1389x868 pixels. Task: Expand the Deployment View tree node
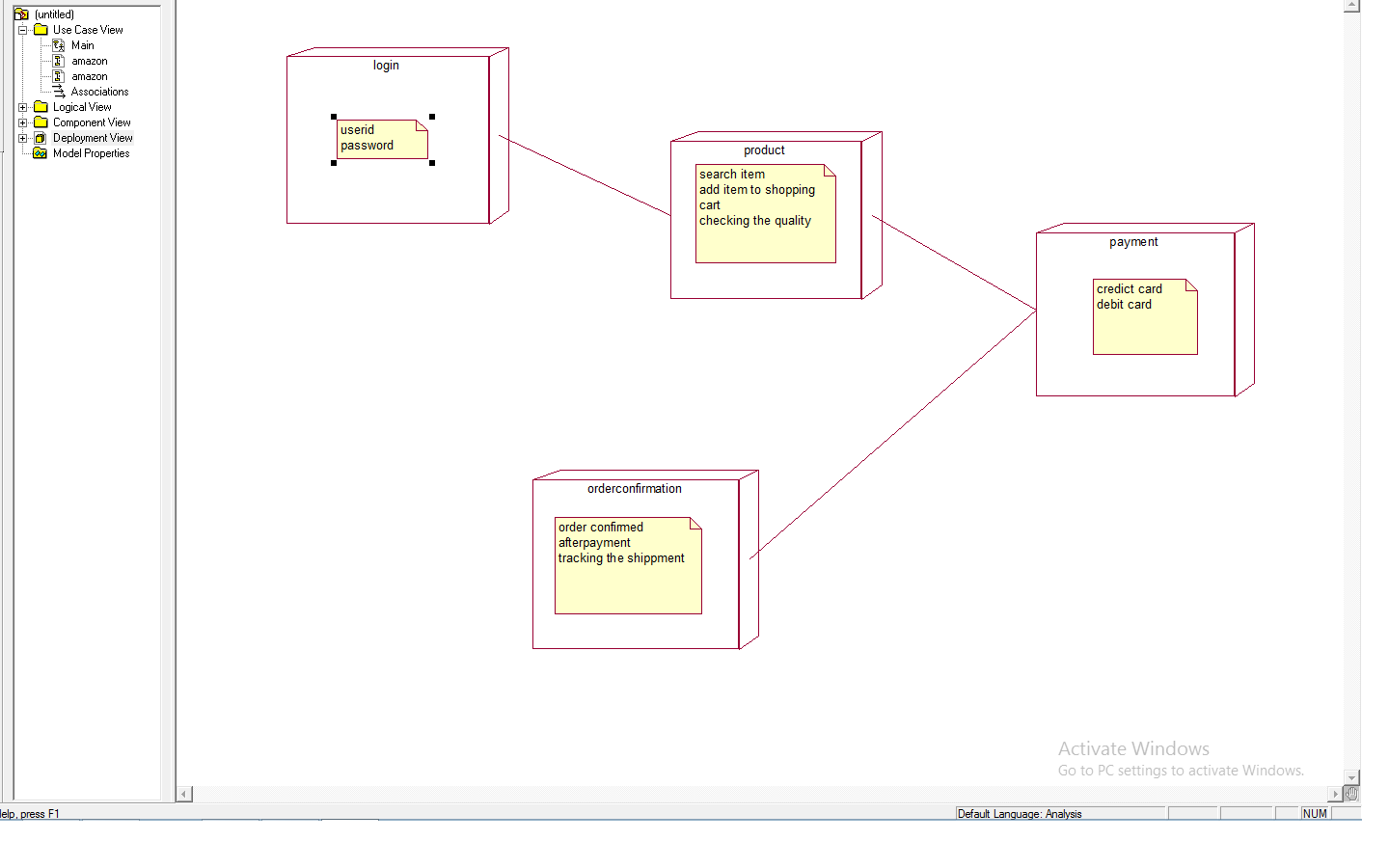tap(23, 138)
